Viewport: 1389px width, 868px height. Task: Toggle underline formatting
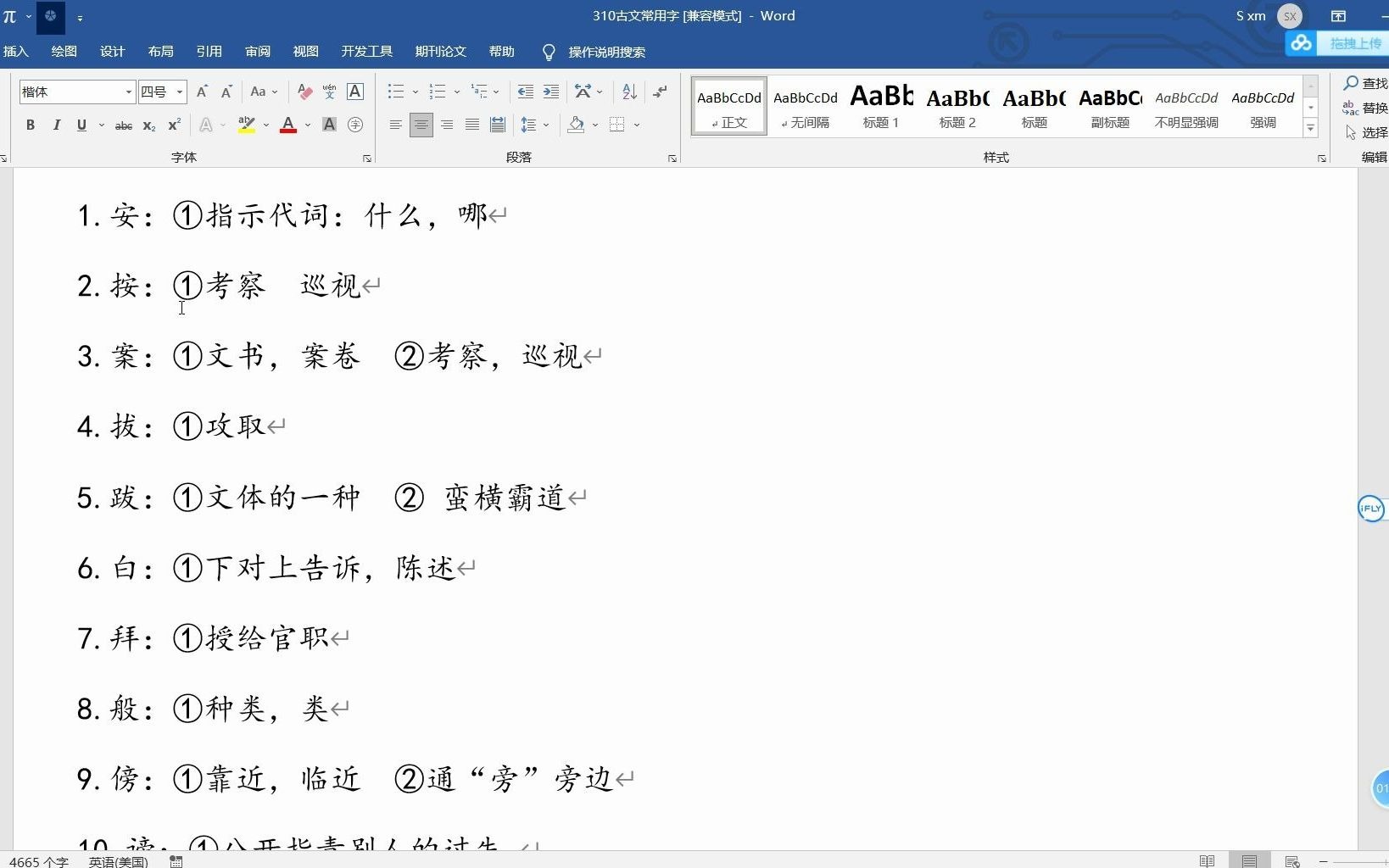(x=81, y=125)
